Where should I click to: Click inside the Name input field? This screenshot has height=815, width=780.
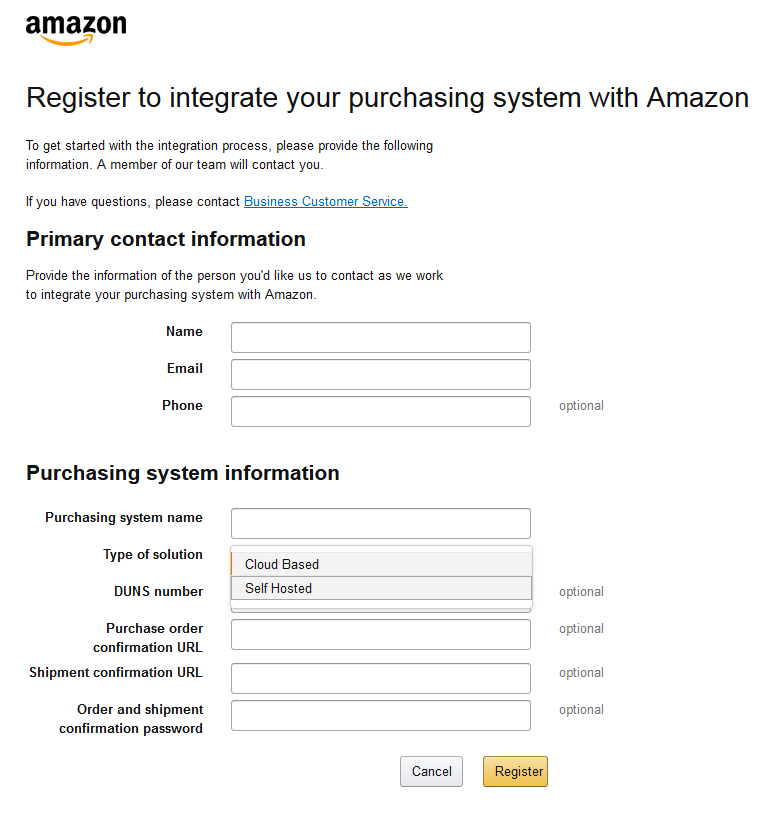(x=380, y=337)
